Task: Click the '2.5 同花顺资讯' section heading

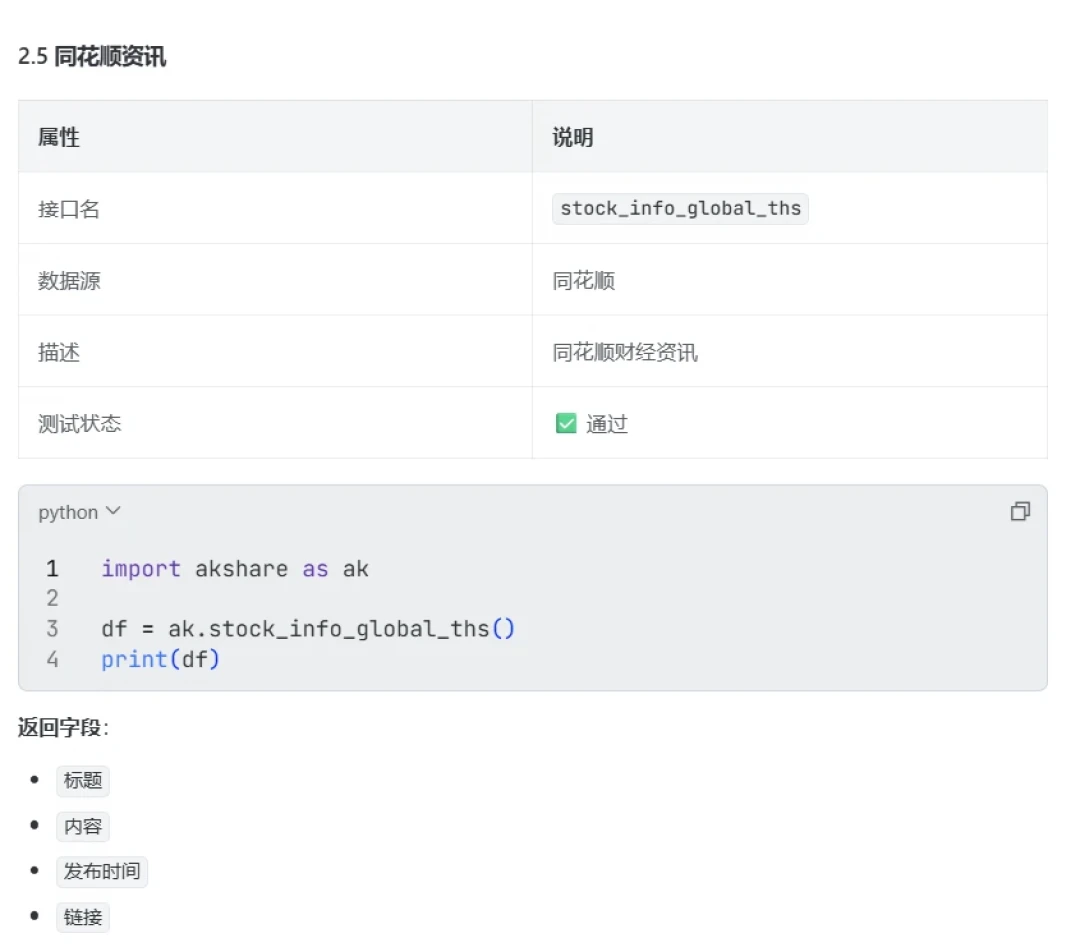Action: (x=92, y=56)
